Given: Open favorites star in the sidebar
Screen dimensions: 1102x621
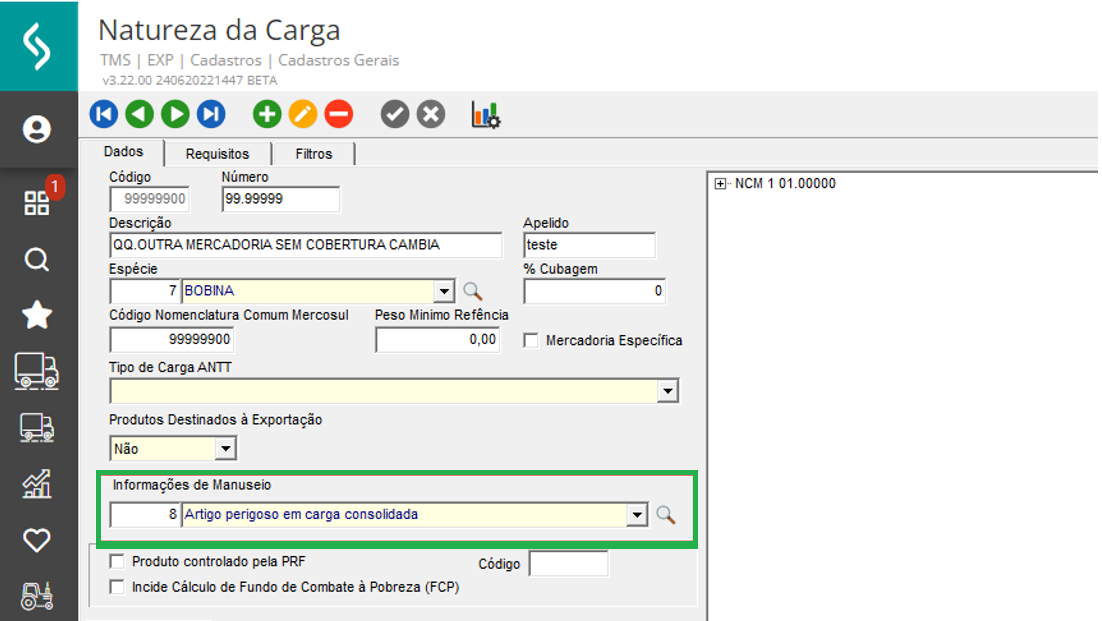Looking at the screenshot, I should point(37,315).
